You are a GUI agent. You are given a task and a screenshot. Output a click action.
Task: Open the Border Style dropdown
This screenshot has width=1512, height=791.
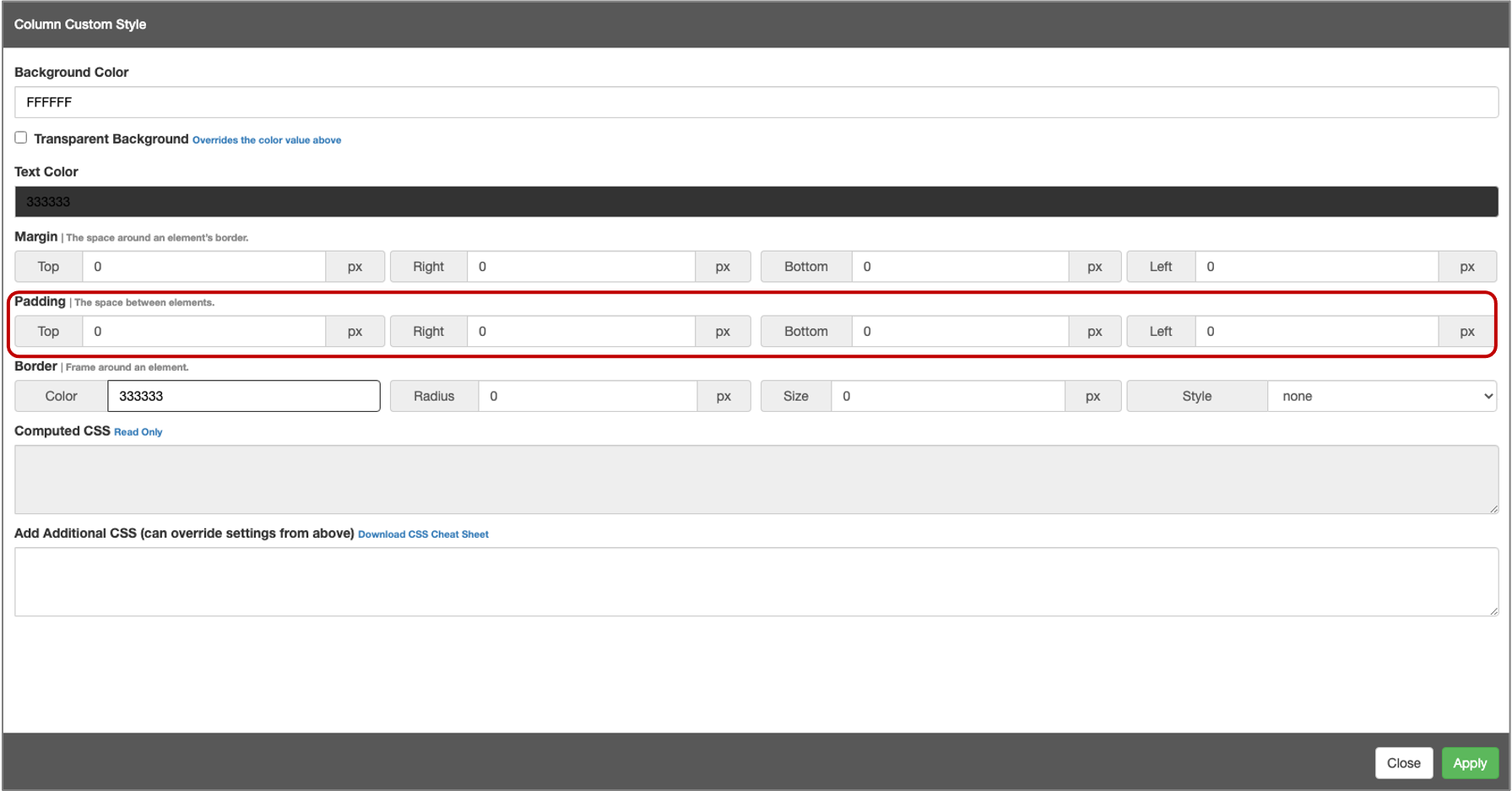[1381, 396]
